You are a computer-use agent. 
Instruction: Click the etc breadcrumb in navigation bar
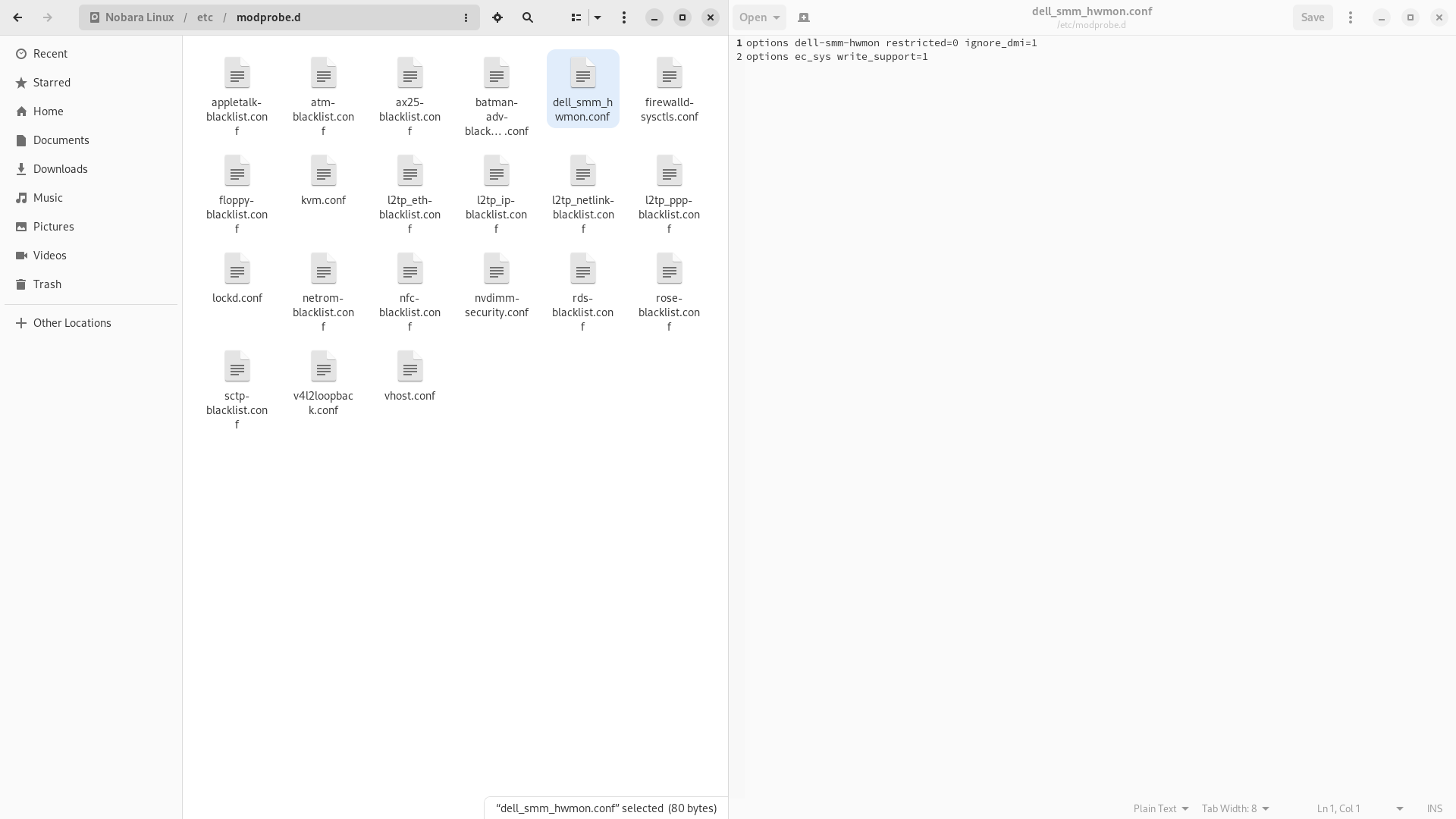click(x=204, y=17)
